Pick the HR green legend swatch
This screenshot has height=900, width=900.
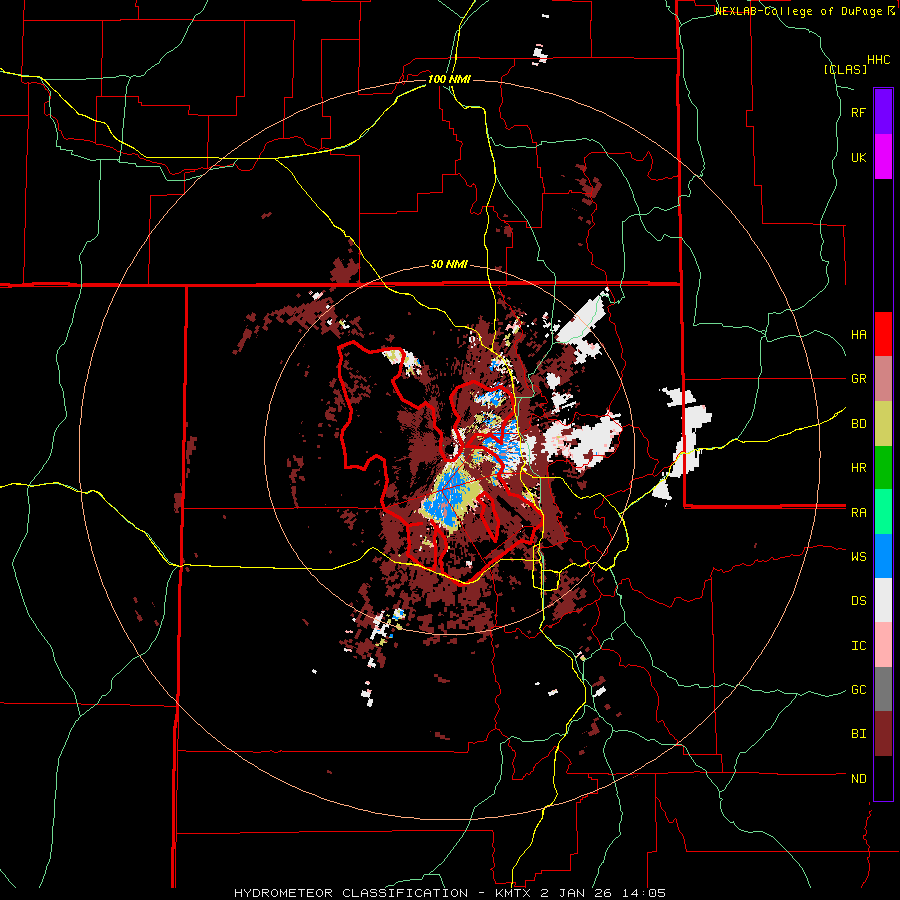tap(883, 467)
